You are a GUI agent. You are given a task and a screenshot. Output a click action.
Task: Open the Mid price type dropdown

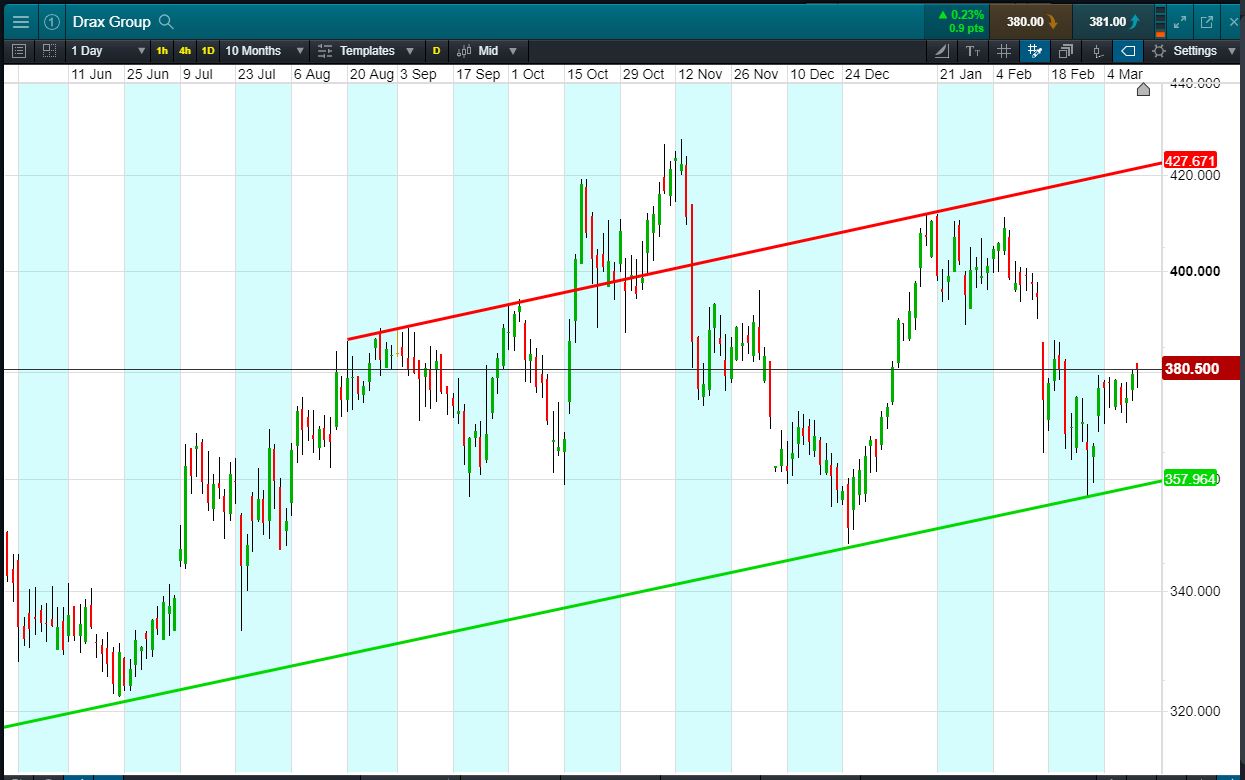(x=498, y=50)
